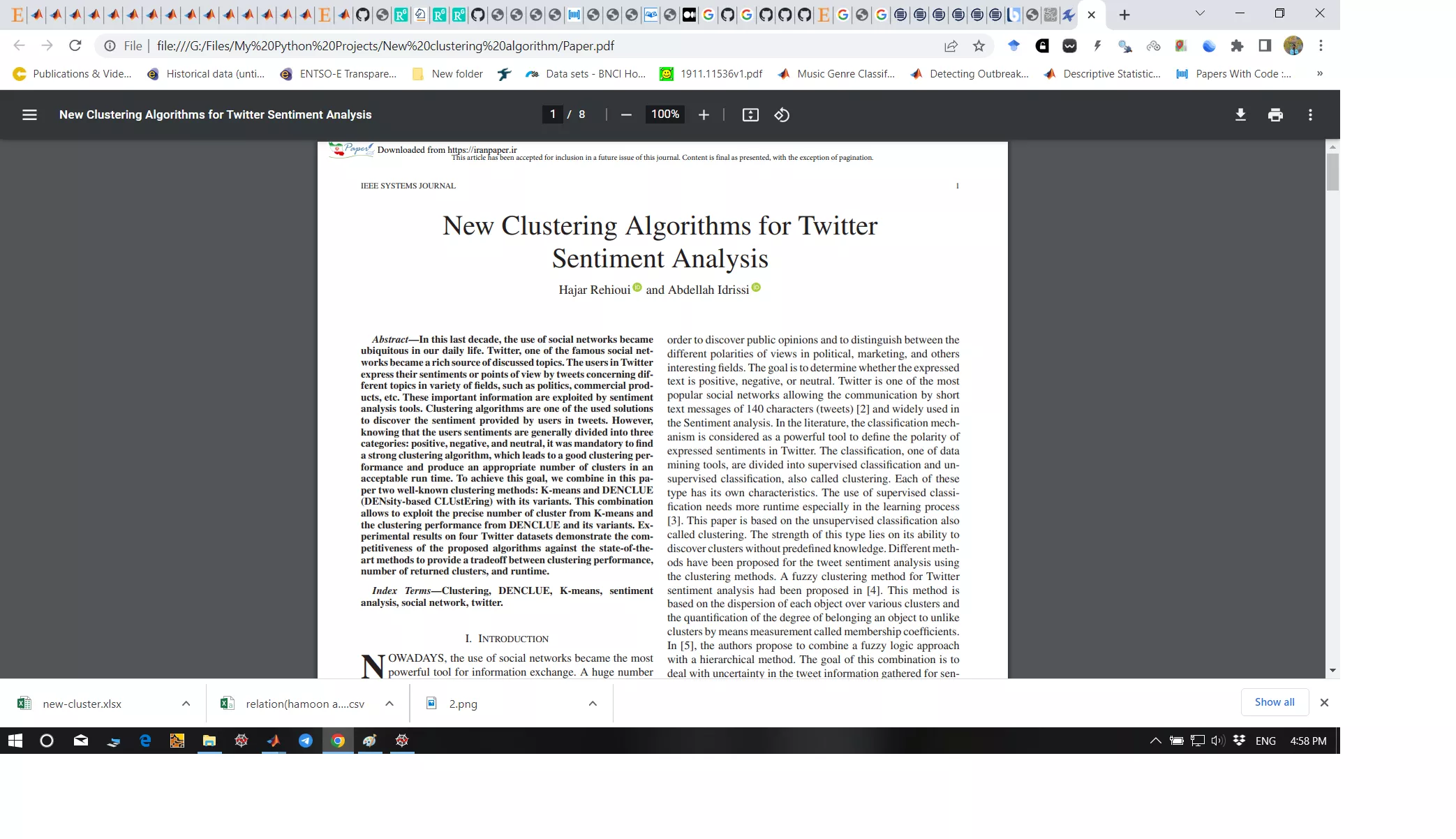Share this page icon in address bar
This screenshot has width=1456, height=839.
pyautogui.click(x=951, y=45)
